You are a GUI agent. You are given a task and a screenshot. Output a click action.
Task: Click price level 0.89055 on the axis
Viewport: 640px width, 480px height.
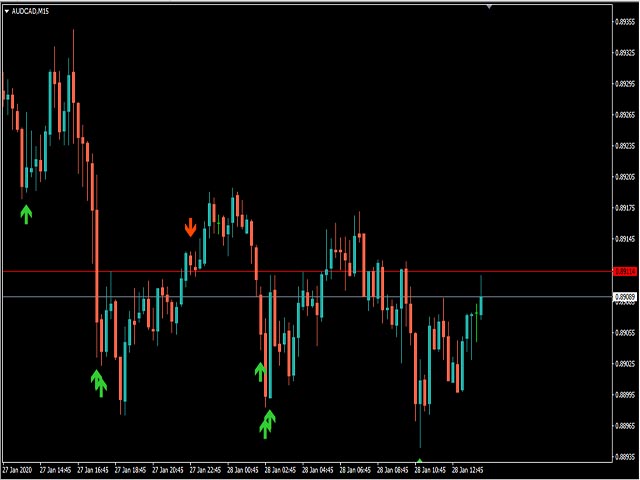[x=625, y=332]
